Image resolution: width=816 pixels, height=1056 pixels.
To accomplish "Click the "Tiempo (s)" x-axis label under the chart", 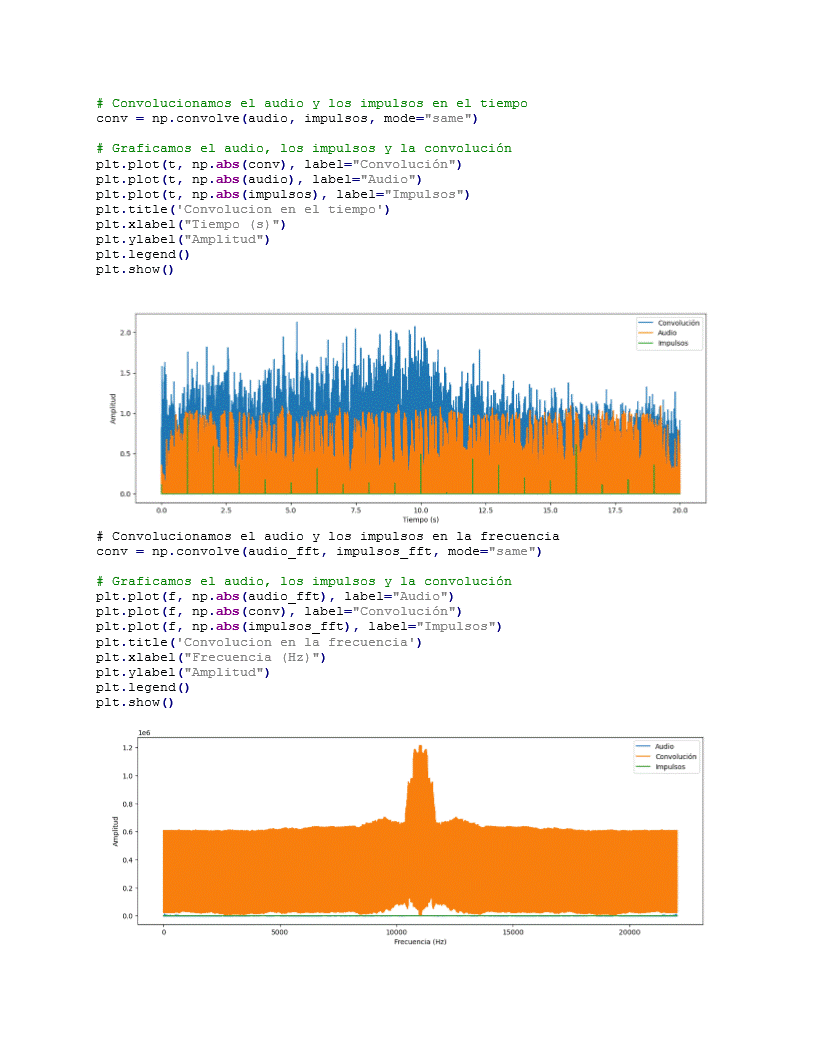I will (x=421, y=520).
